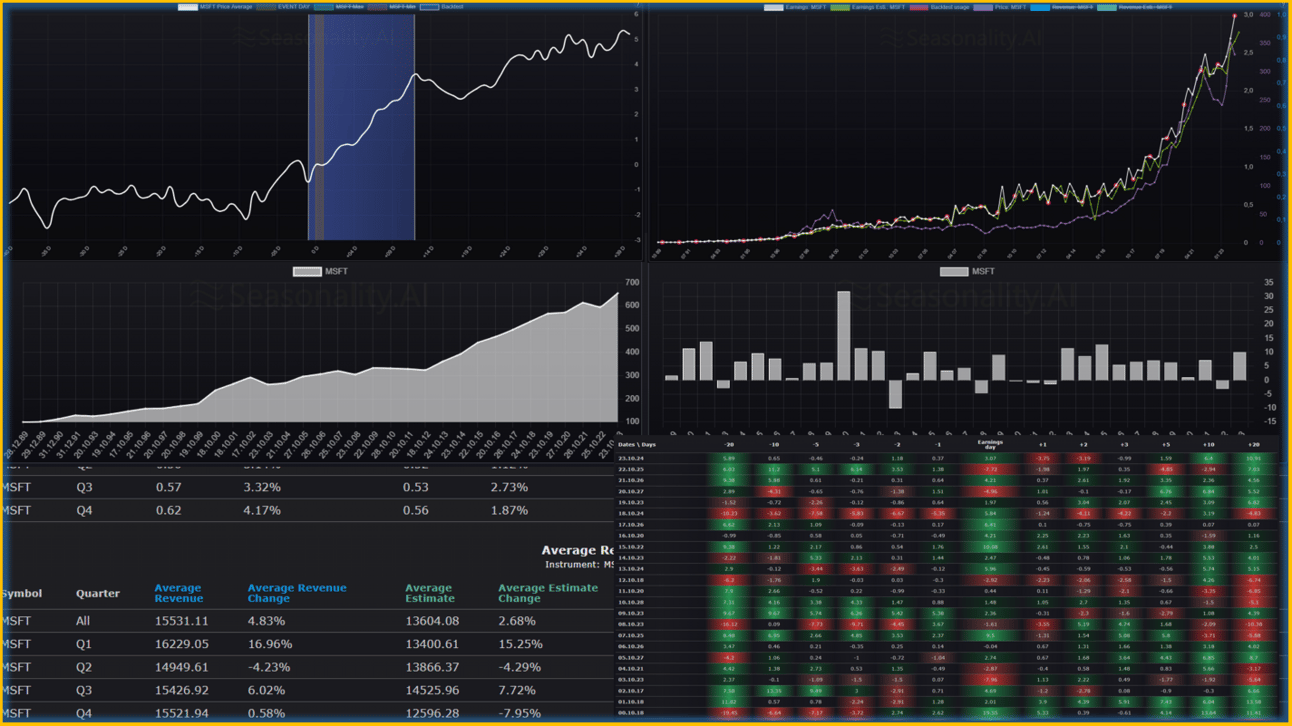Select the 14949.61 average revenue cell
This screenshot has width=1292, height=726.
point(182,667)
